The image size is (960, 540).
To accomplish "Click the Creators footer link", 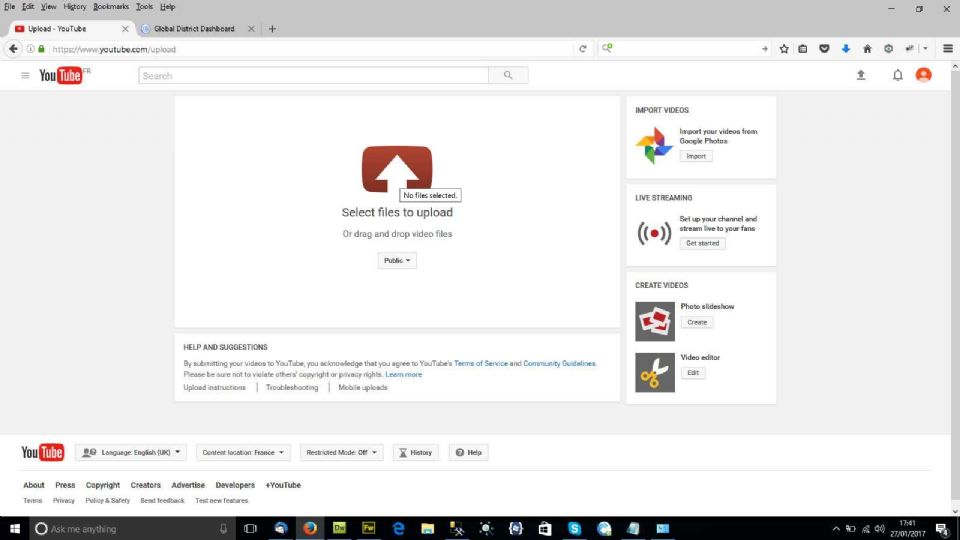I will click(x=145, y=485).
